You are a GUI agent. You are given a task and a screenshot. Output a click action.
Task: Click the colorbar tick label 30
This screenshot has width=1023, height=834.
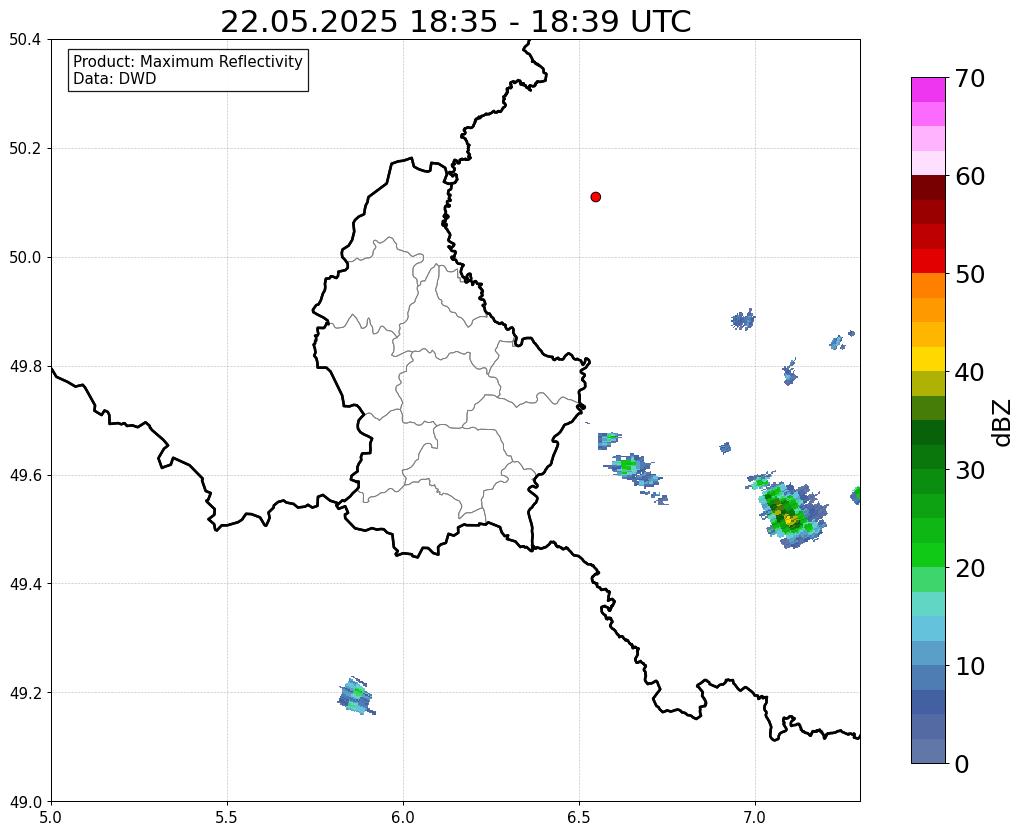(970, 470)
